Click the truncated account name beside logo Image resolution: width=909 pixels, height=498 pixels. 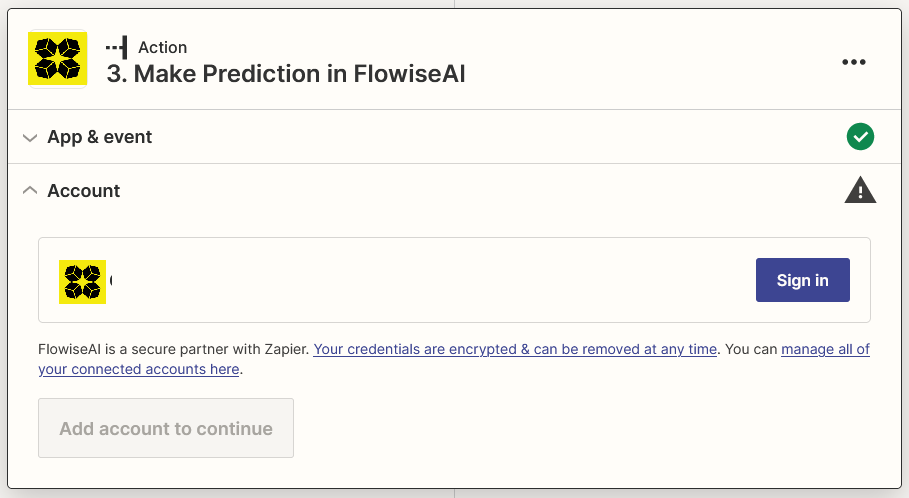pos(110,281)
